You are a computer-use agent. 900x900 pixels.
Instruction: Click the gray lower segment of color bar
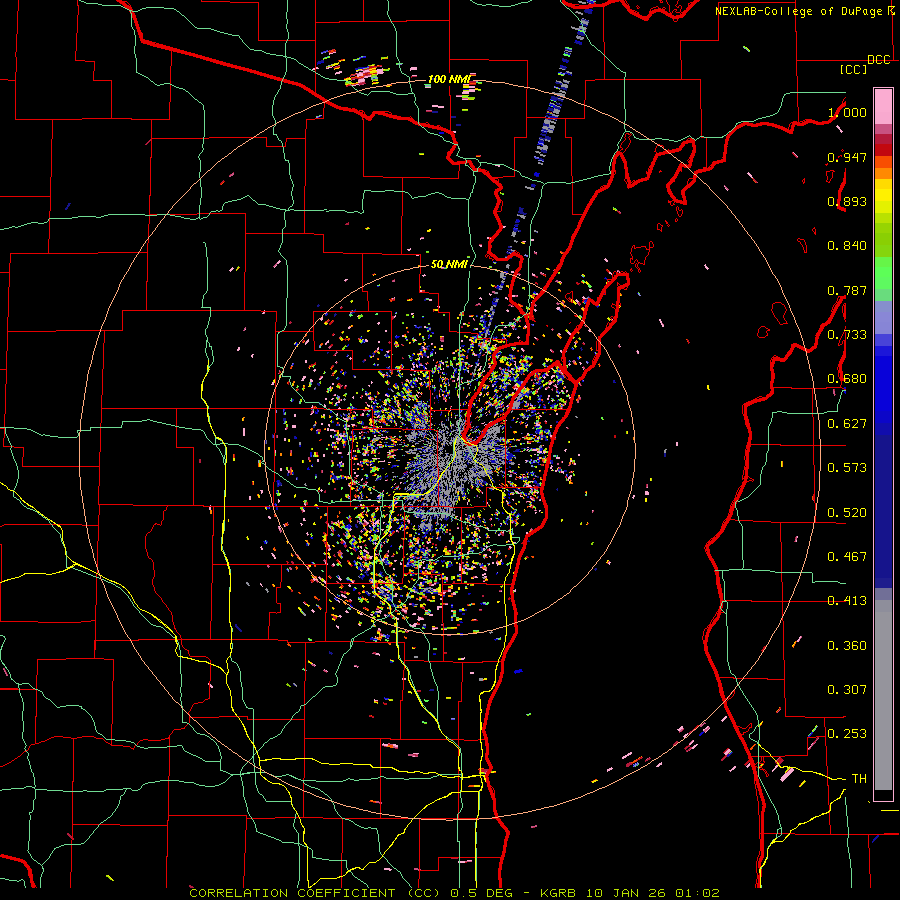[x=883, y=695]
